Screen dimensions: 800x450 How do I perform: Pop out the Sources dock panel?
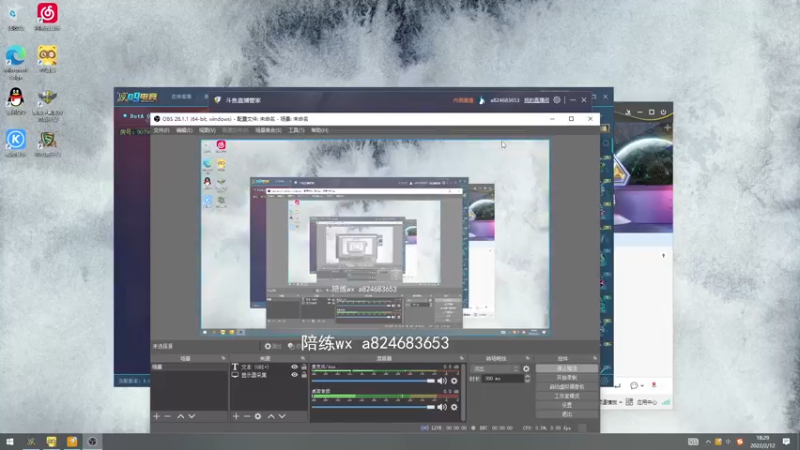coord(303,358)
